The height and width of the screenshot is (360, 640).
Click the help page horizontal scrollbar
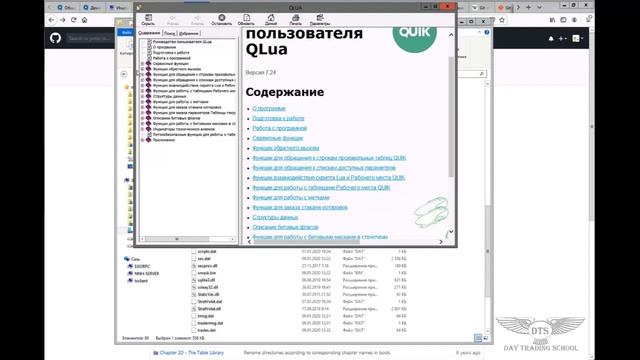(x=306, y=242)
